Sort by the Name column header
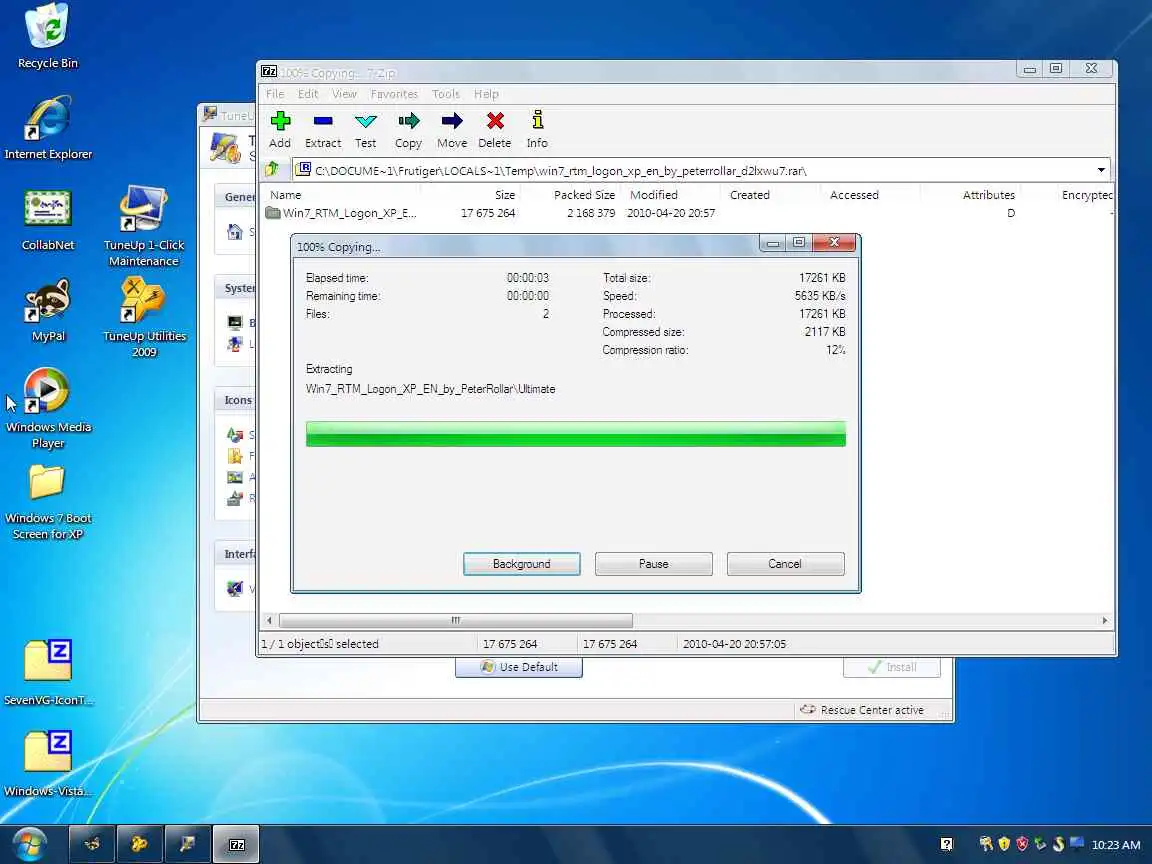The height and width of the screenshot is (864, 1152). pyautogui.click(x=286, y=195)
